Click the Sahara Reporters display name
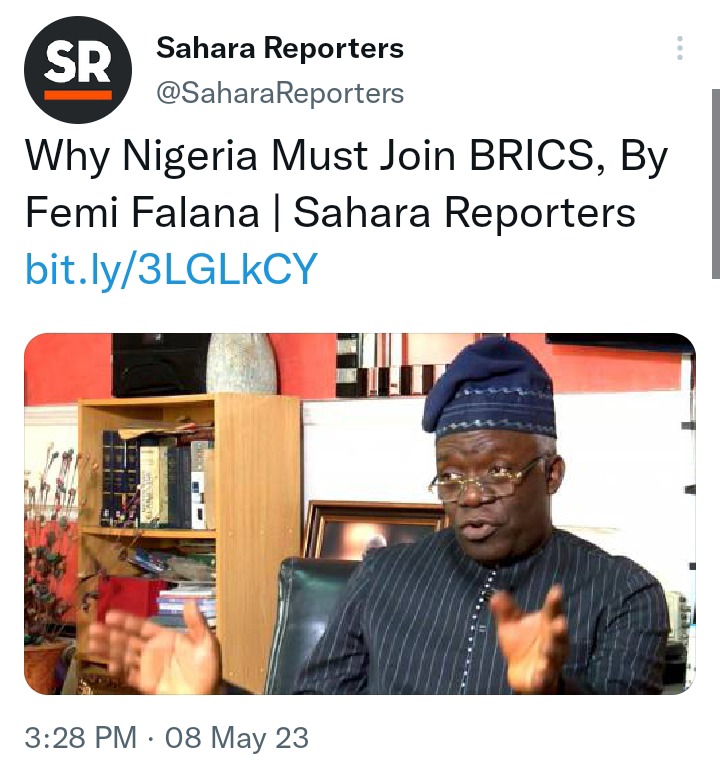 [280, 48]
